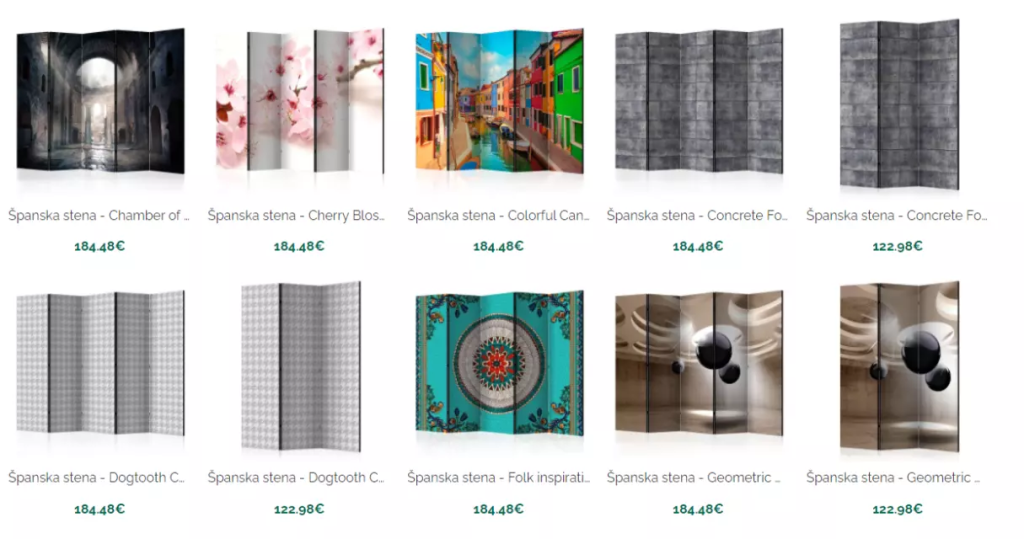Click the 'Španska stena - Chamber of' title link
Viewport: 1024px width, 539px height.
tap(99, 216)
